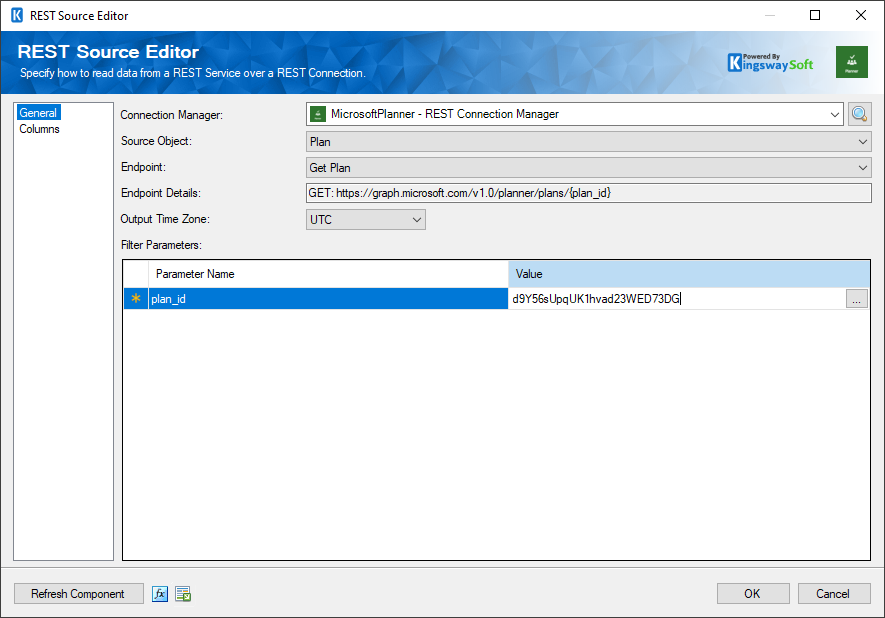Viewport: 885px width, 618px height.
Task: Click the row indicator icon beside plan_id
Action: point(135,298)
